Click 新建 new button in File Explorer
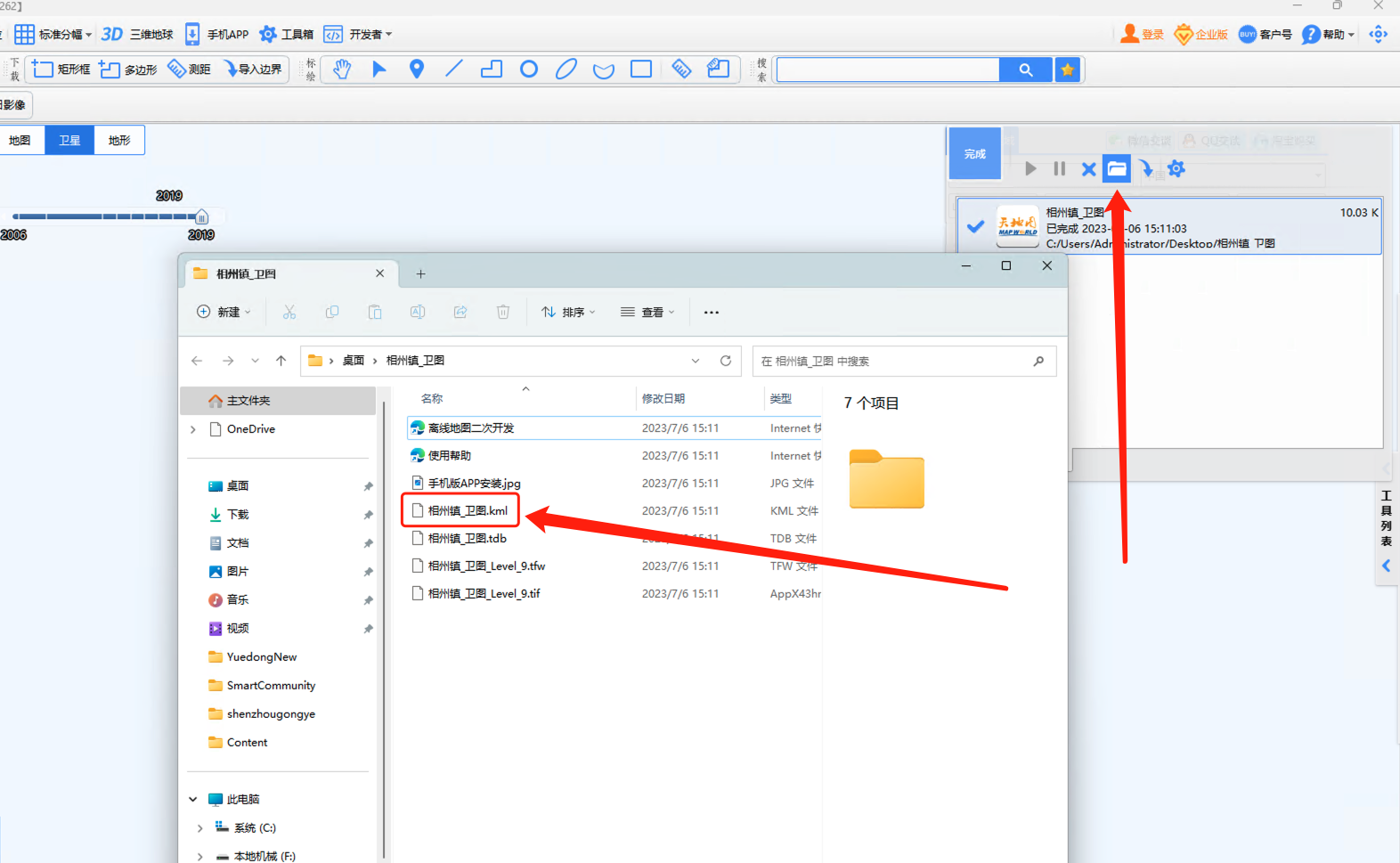 tap(224, 312)
